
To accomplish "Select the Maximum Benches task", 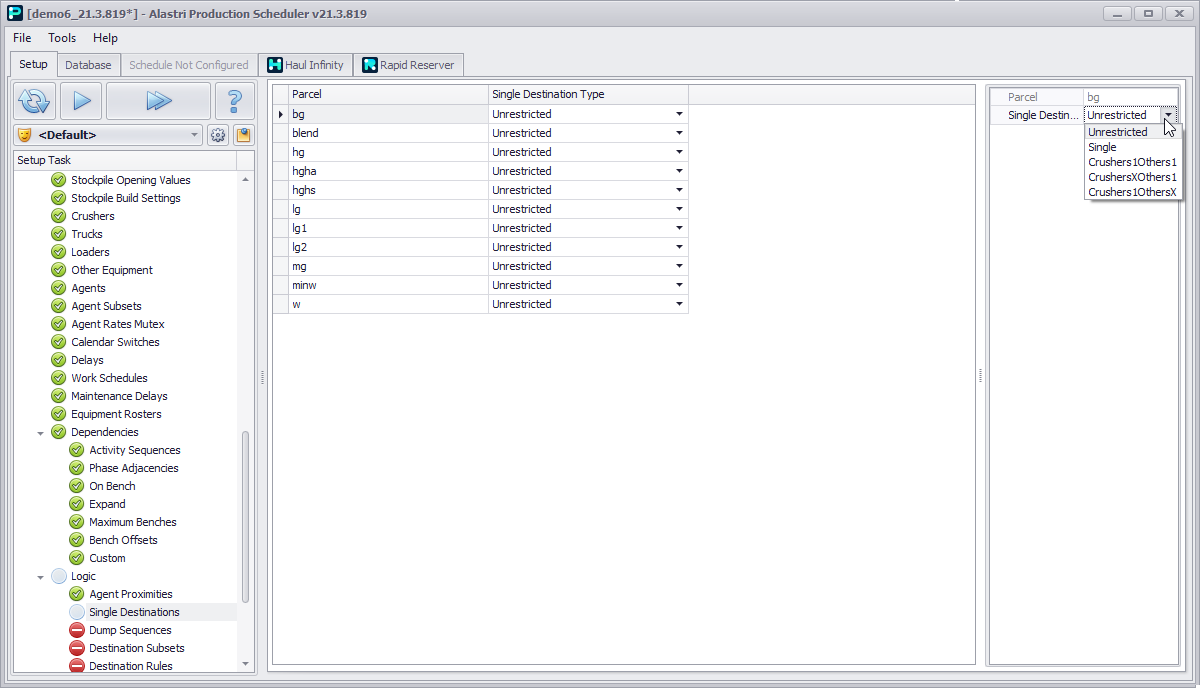I will (x=132, y=522).
